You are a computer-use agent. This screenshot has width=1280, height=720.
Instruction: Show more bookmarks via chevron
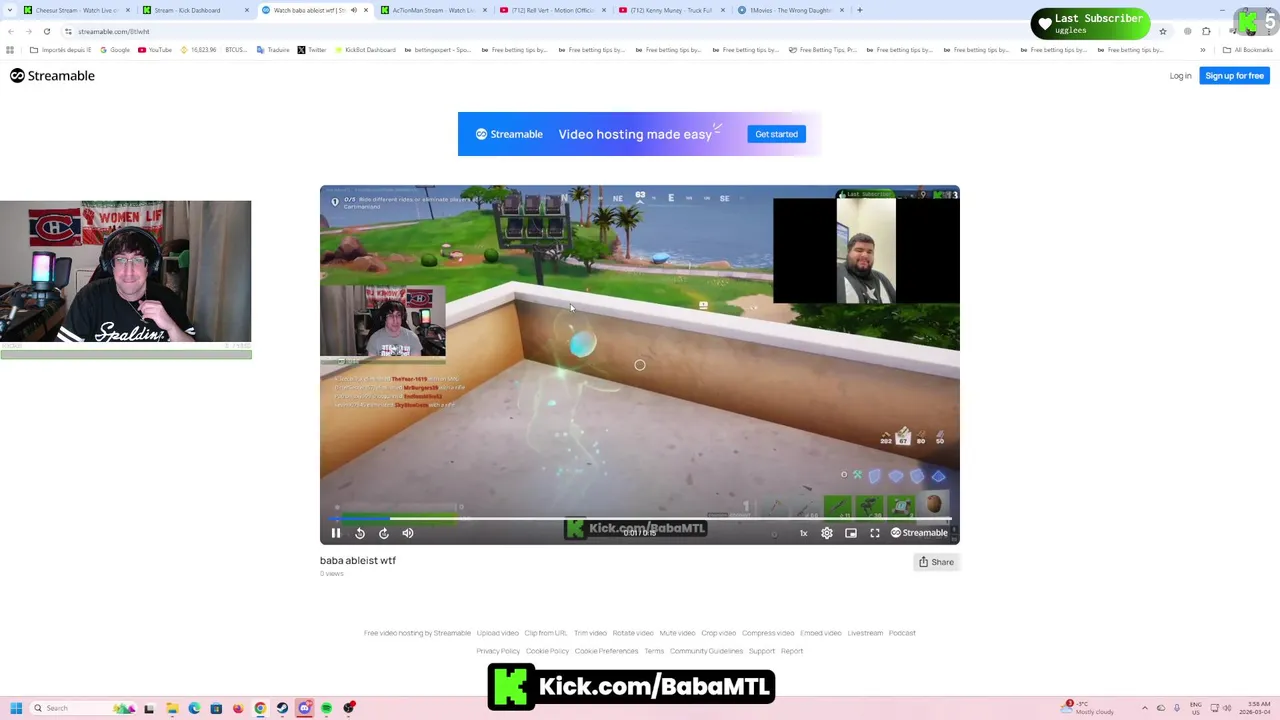click(x=1203, y=50)
